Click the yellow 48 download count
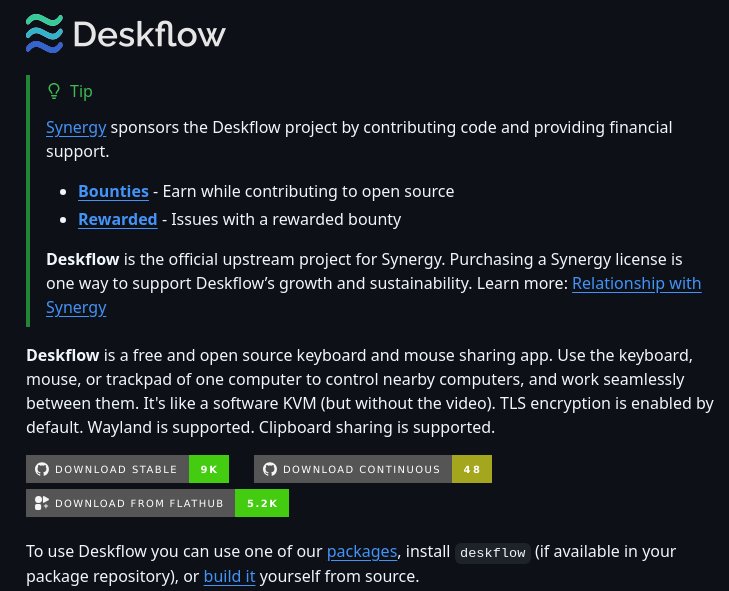 (471, 469)
